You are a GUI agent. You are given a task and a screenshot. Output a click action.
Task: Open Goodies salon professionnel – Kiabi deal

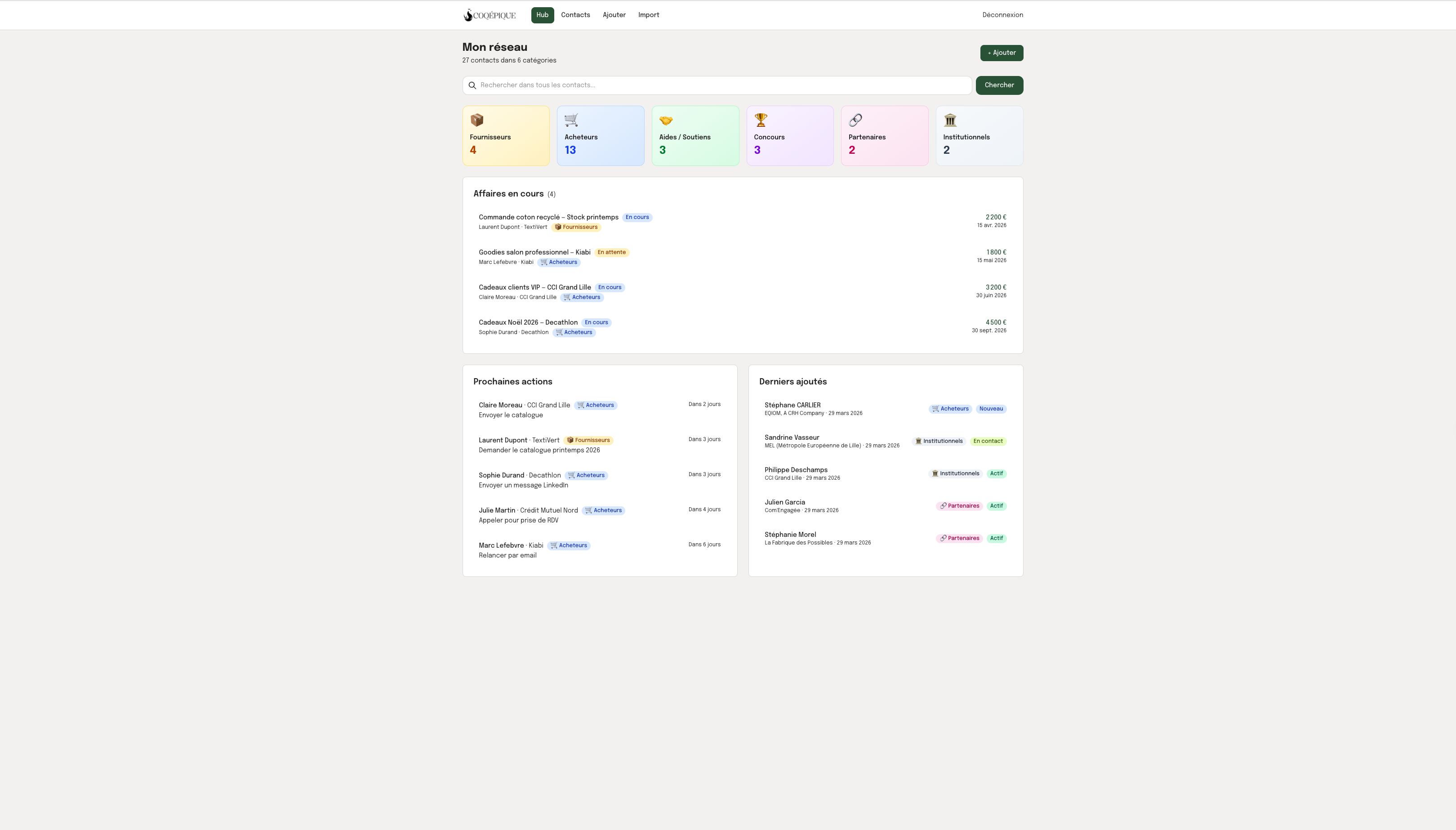coord(534,253)
